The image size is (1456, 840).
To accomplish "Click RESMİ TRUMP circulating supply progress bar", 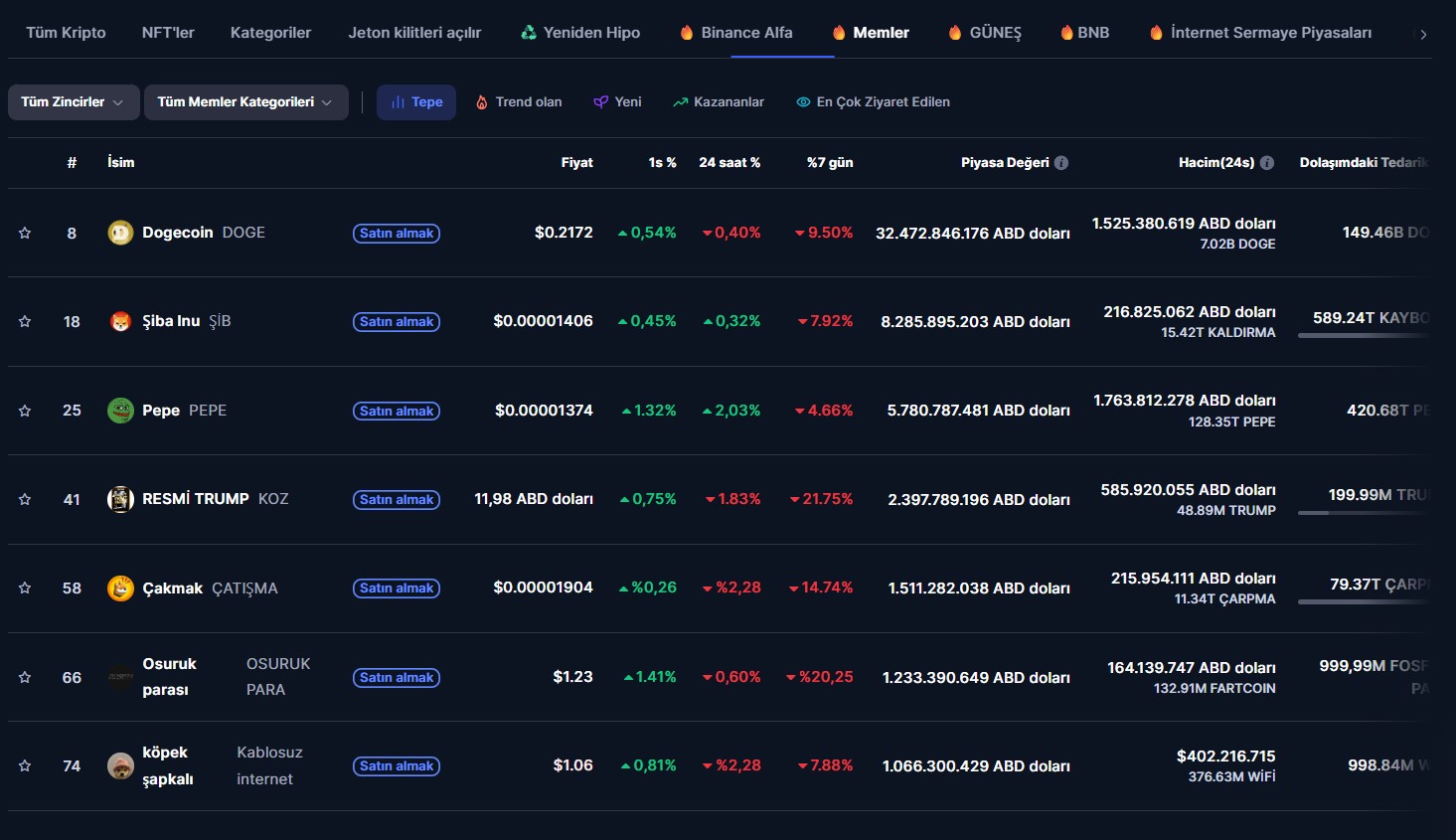I will [1364, 513].
